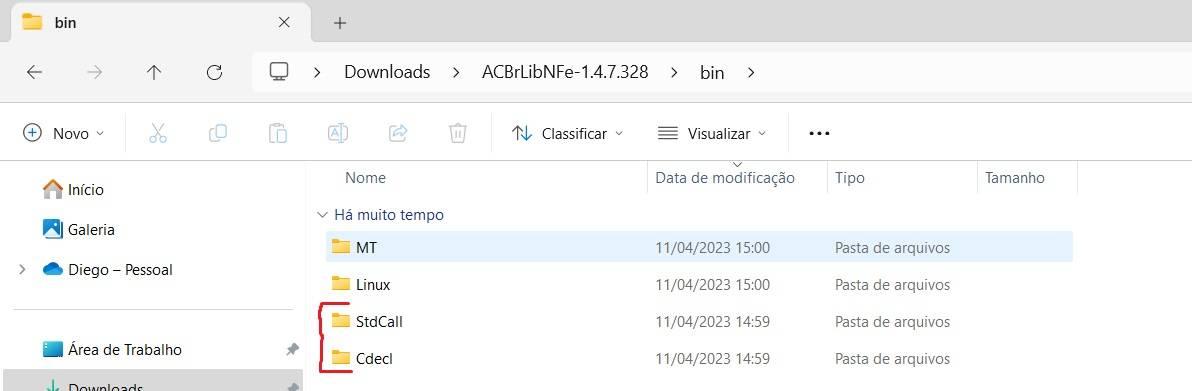Image resolution: width=1192 pixels, height=391 pixels.
Task: Open the Visualizar view dropdown
Action: (712, 133)
